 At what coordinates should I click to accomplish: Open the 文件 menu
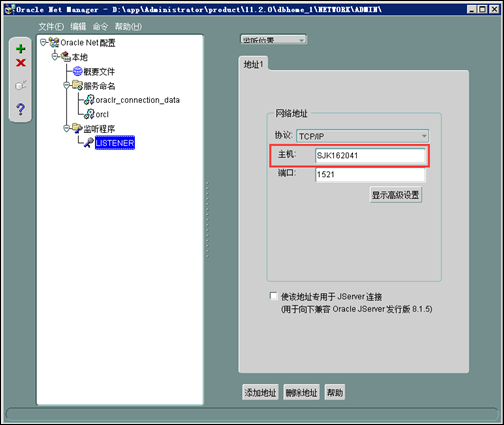point(51,26)
